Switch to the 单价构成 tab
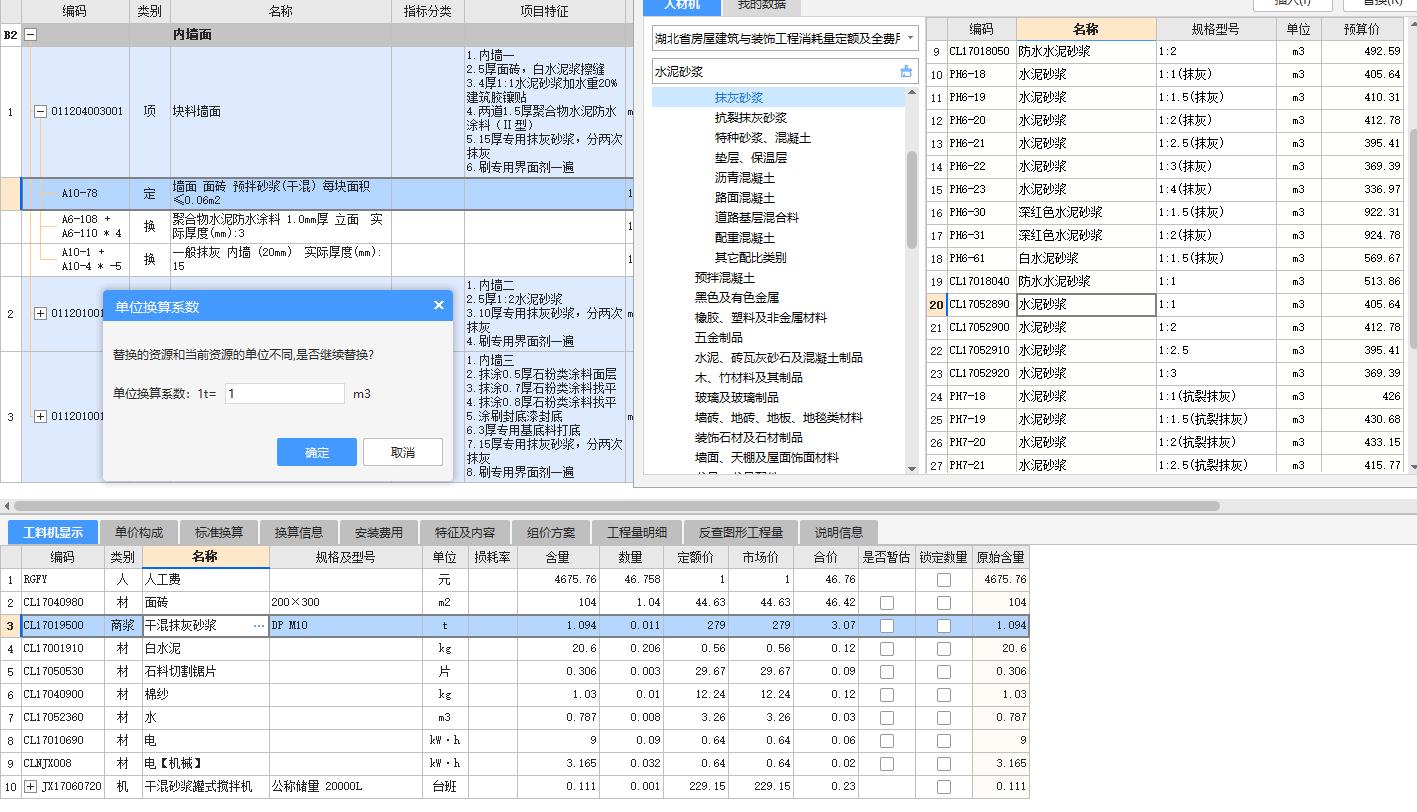1417x812 pixels. 139,533
